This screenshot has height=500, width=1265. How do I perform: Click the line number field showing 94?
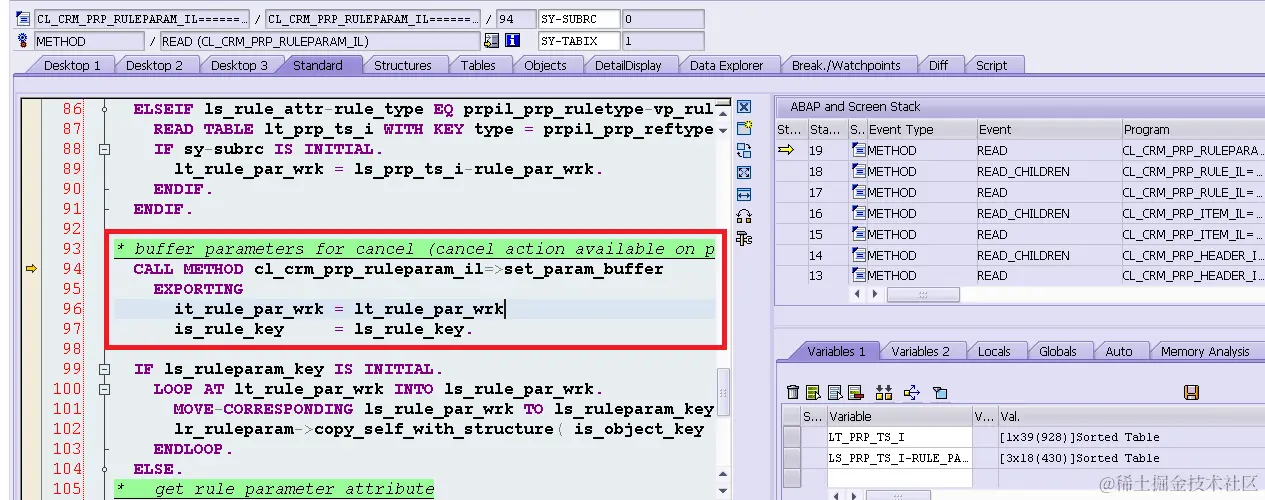514,19
